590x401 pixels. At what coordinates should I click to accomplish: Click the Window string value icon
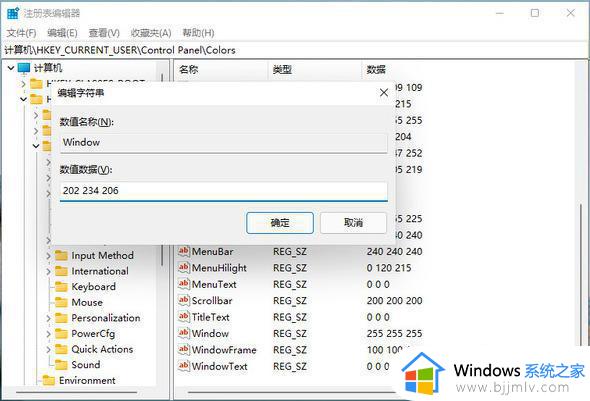click(184, 333)
